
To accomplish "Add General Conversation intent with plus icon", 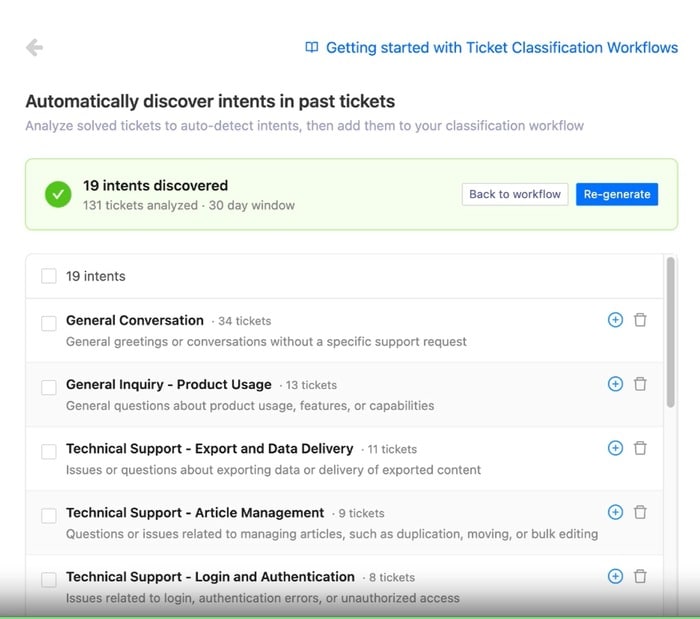I will click(615, 320).
